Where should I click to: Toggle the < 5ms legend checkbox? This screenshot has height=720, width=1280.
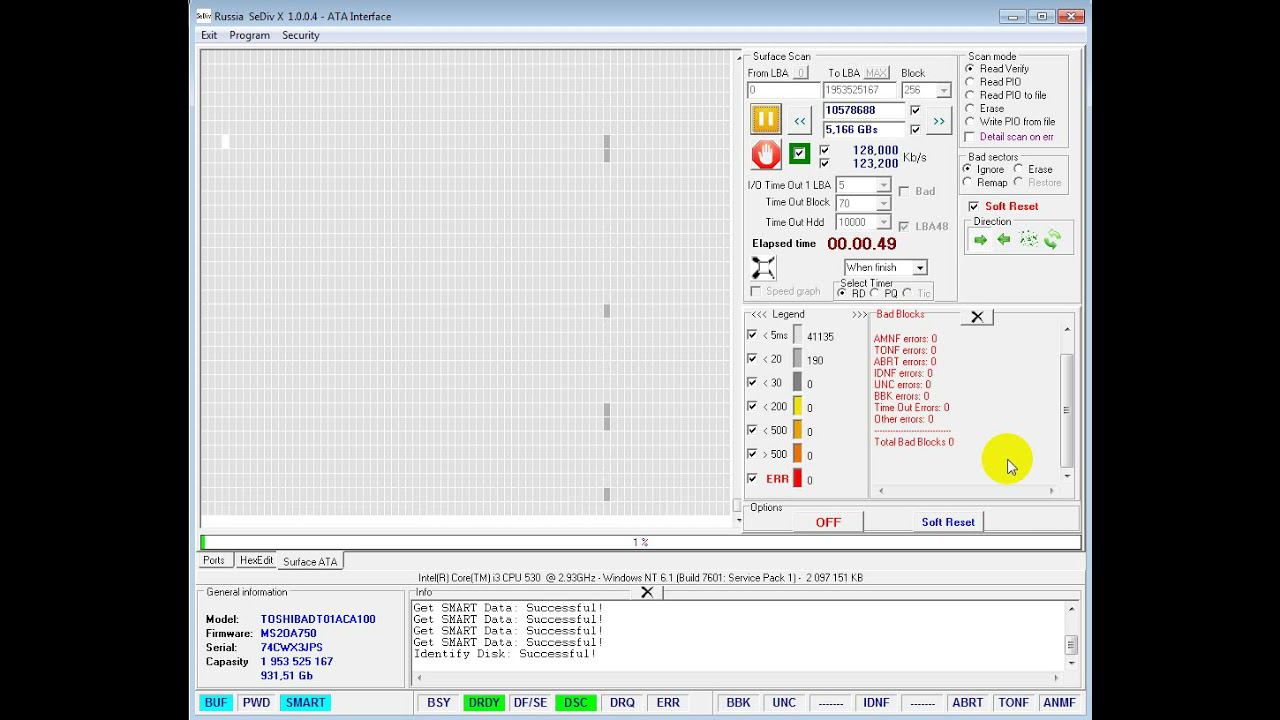[752, 335]
